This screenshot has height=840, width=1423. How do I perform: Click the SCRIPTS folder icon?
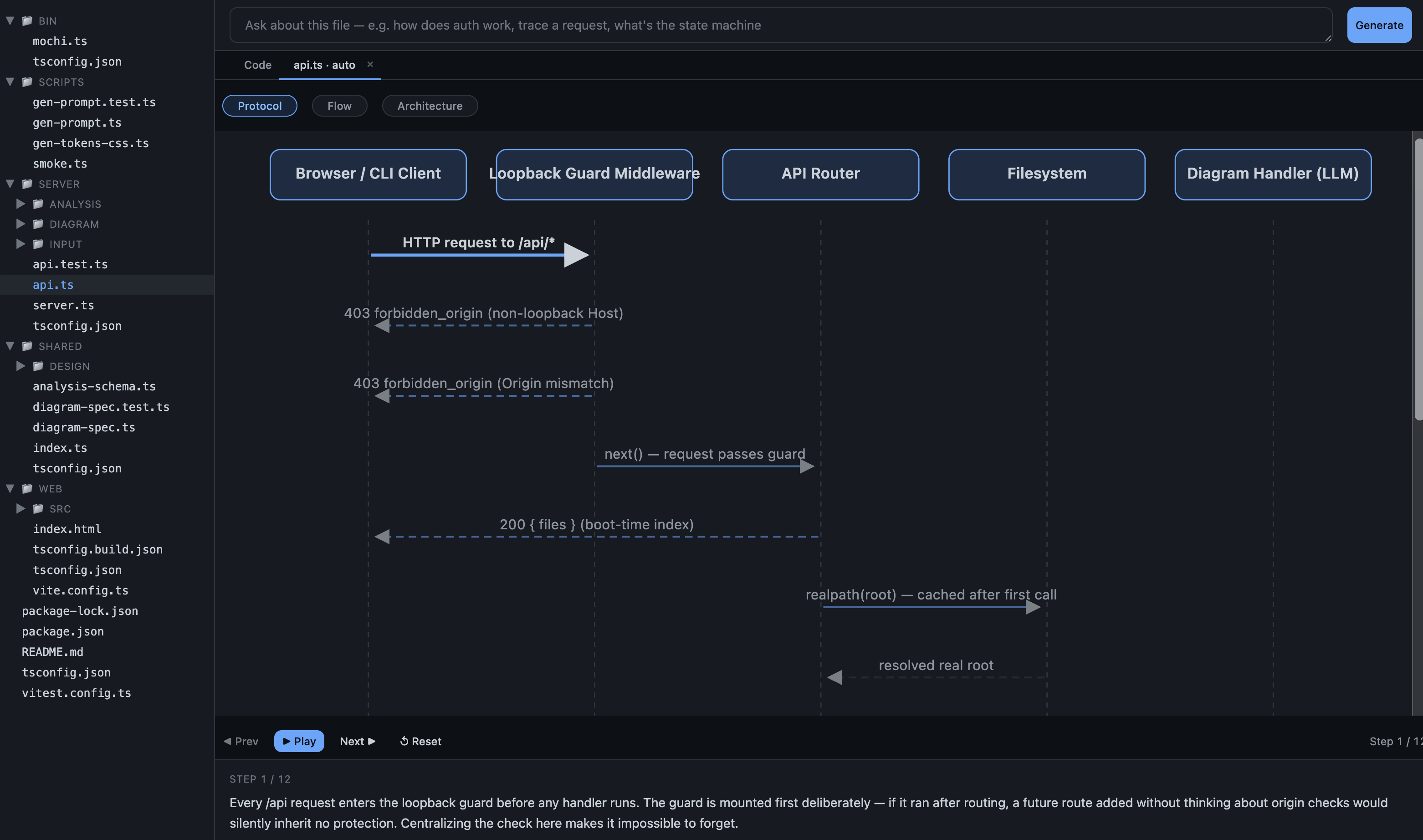click(27, 82)
